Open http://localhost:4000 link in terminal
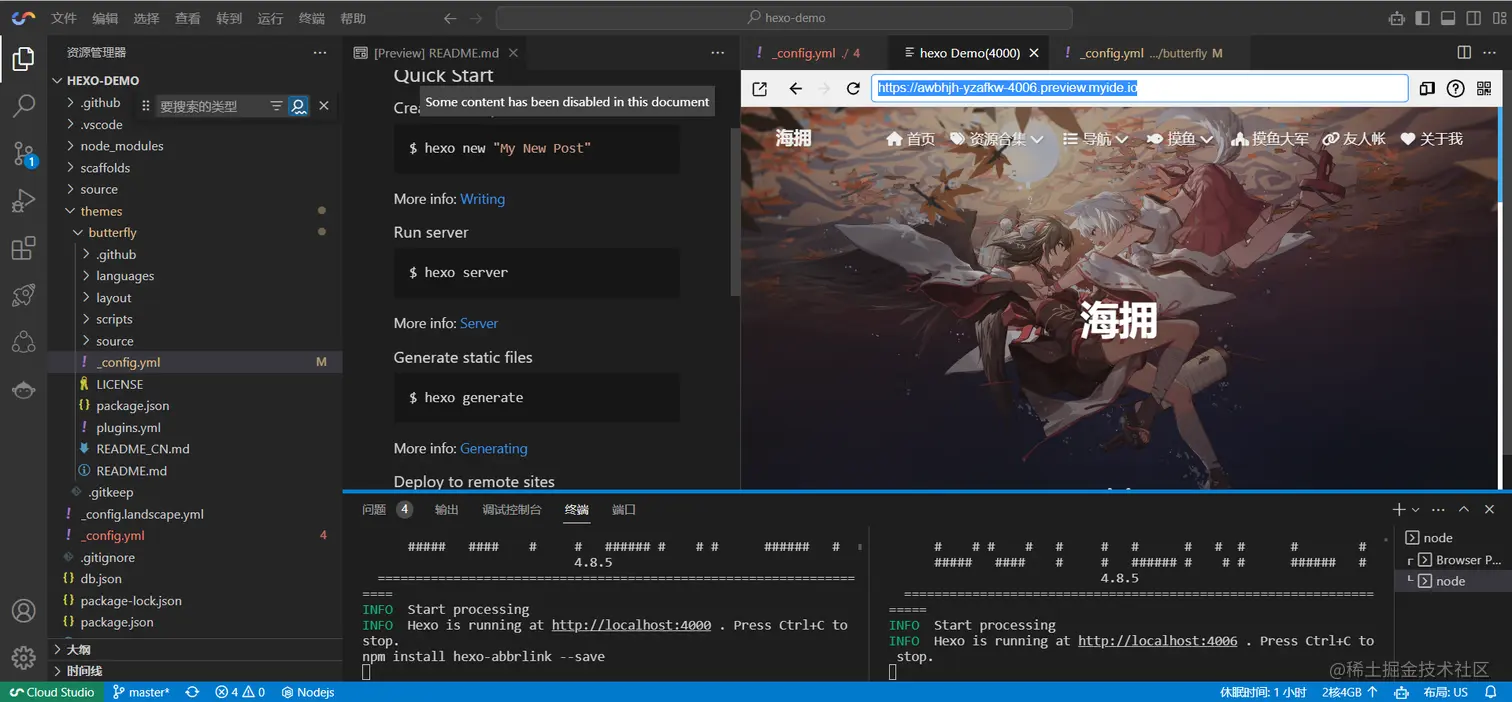Image resolution: width=1512 pixels, height=702 pixels. click(631, 625)
